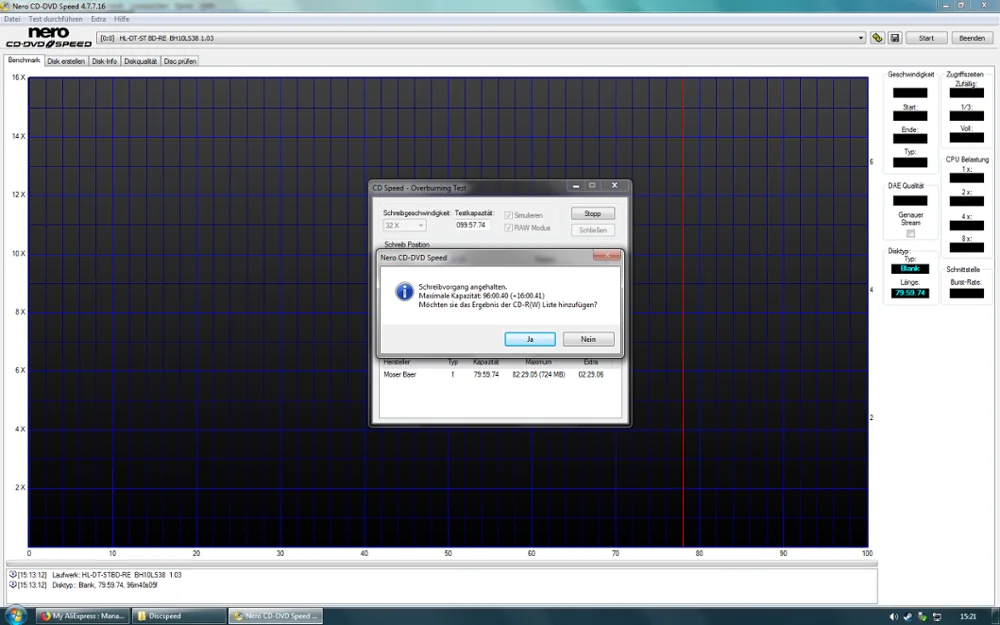
Task: Click the clock icon beside the Disktyp log entry
Action: click(x=13, y=584)
